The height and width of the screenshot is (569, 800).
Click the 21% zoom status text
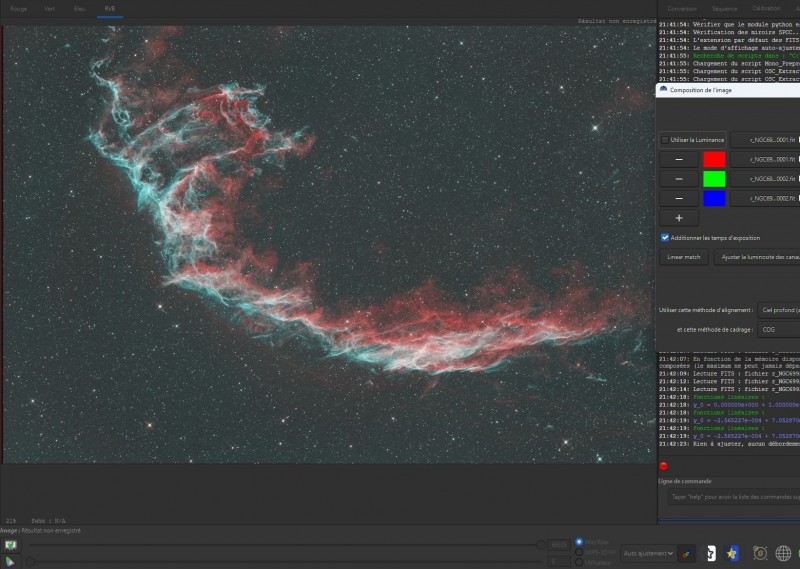pos(11,521)
